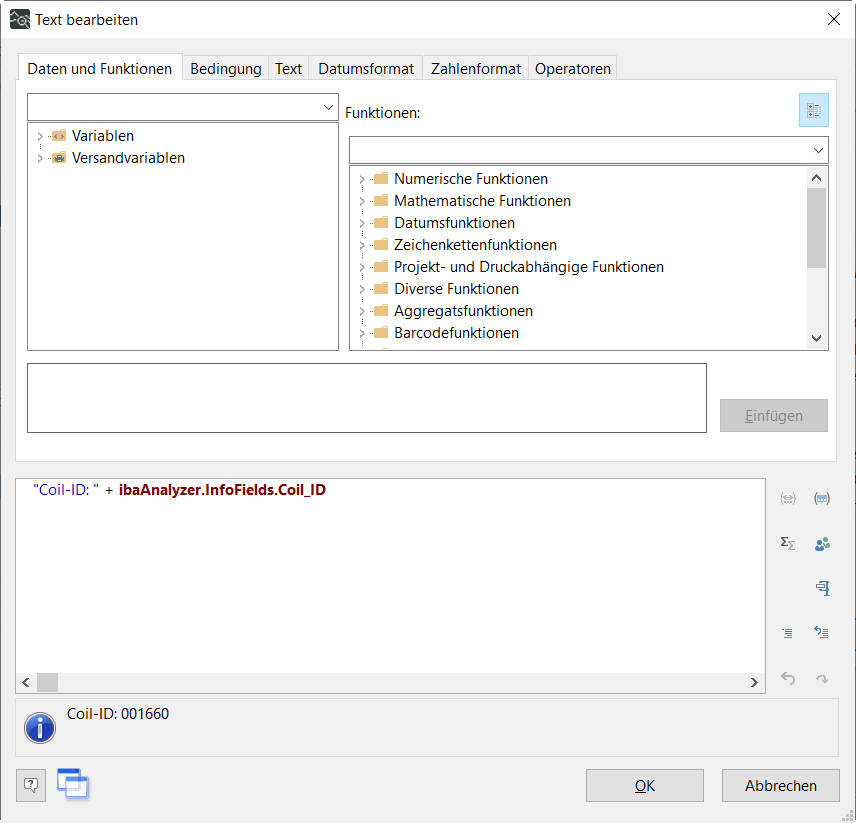Expand the Datumsfunktionen folder
Image resolution: width=856 pixels, height=823 pixels.
click(x=361, y=223)
